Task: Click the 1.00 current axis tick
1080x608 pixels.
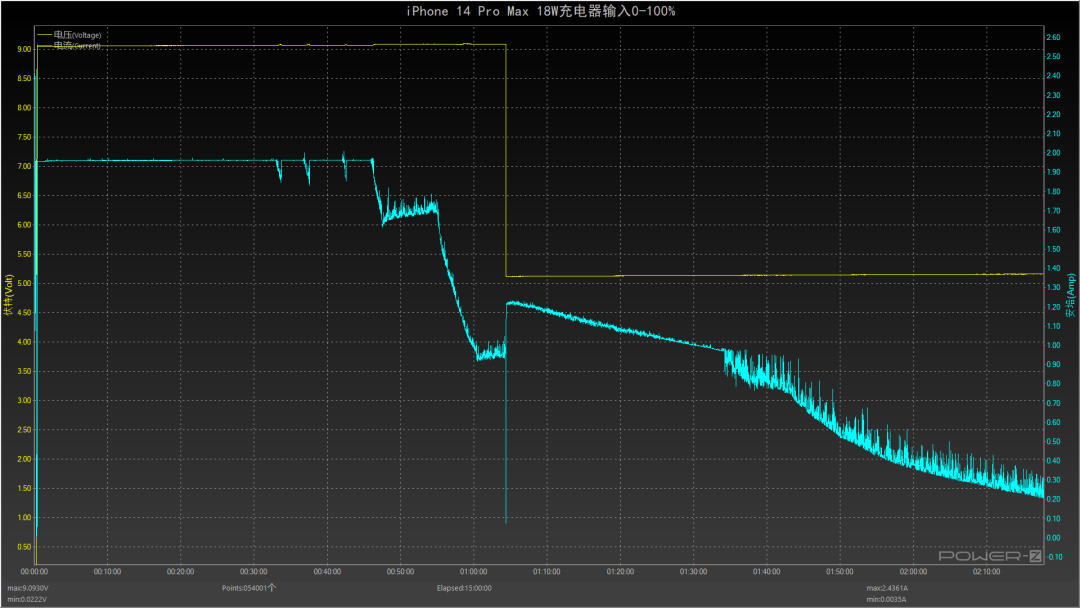Action: [x=1053, y=346]
